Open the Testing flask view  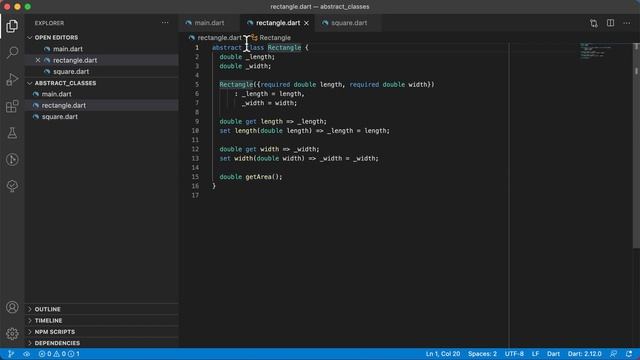(x=12, y=133)
